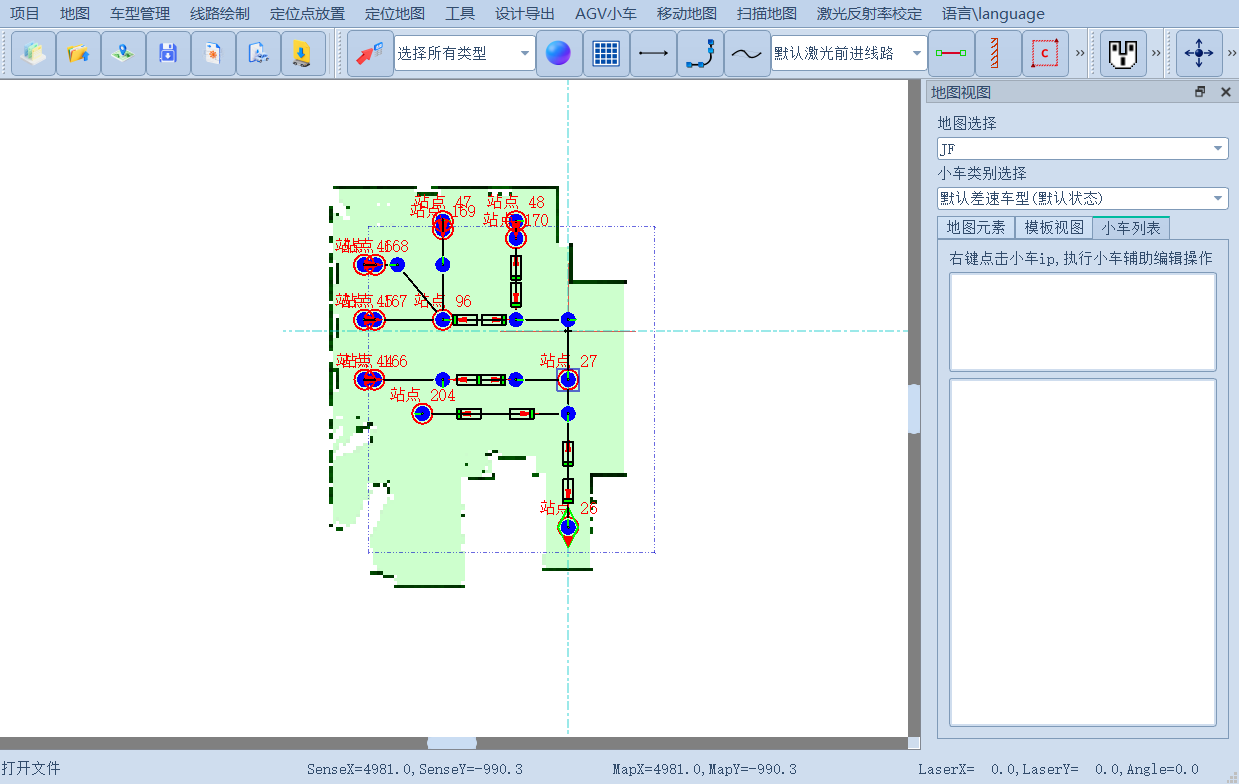This screenshot has height=784, width=1239.
Task: Click the document with AGV car icon
Action: tap(258, 53)
